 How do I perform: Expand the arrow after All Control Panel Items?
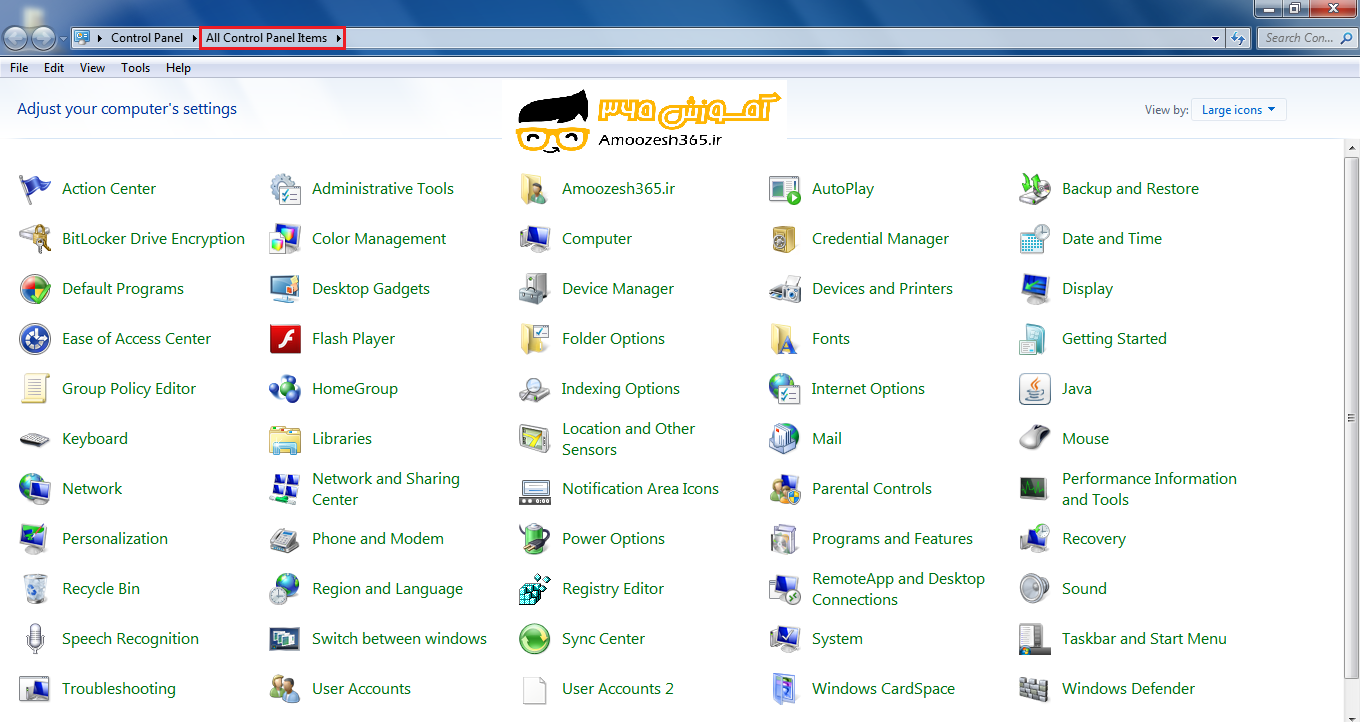pyautogui.click(x=339, y=38)
